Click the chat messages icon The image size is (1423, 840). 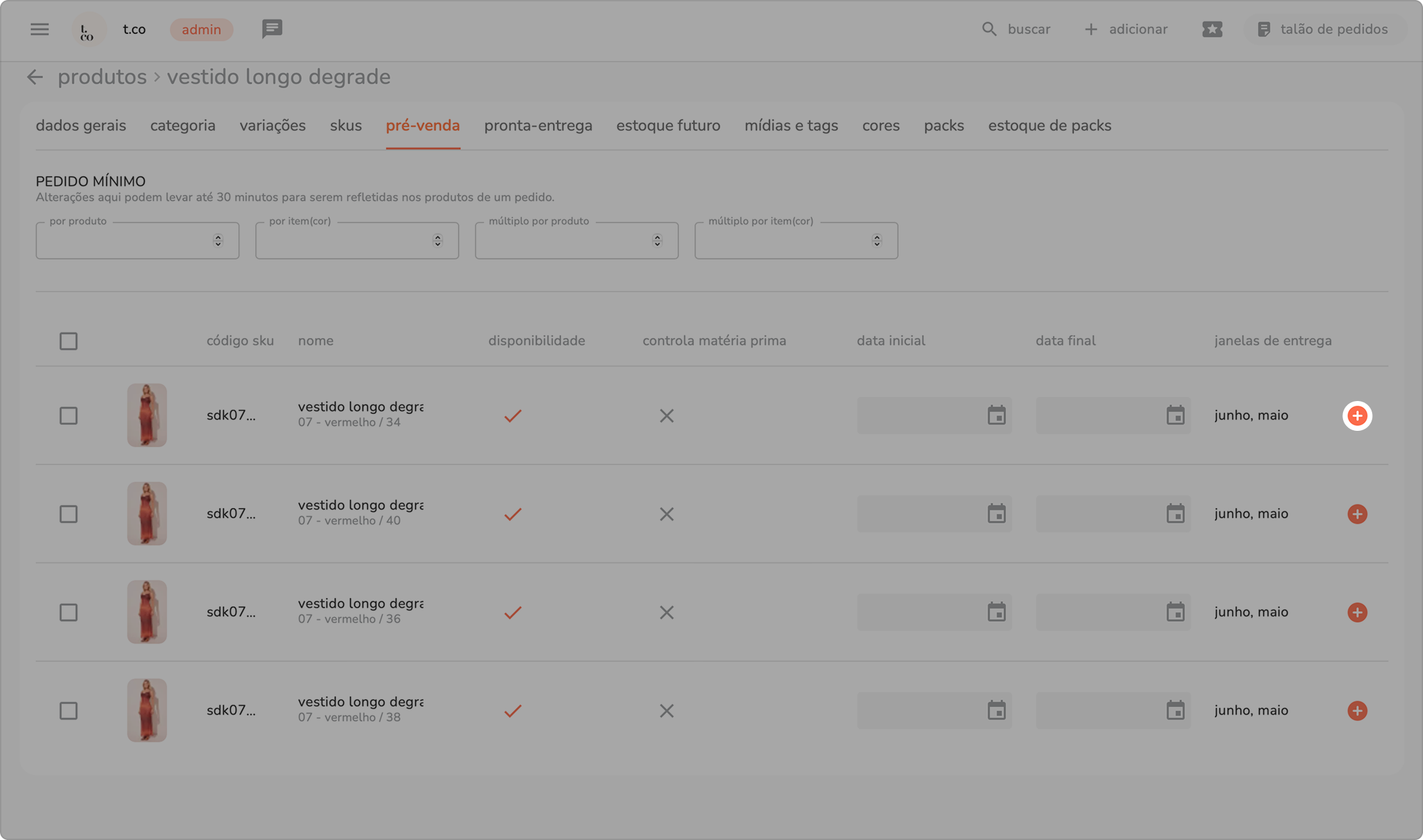pyautogui.click(x=272, y=29)
